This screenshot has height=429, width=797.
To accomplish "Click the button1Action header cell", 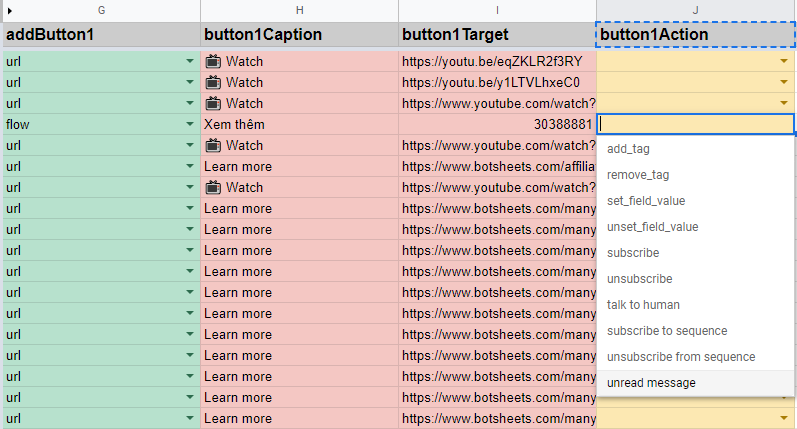I will pyautogui.click(x=695, y=35).
